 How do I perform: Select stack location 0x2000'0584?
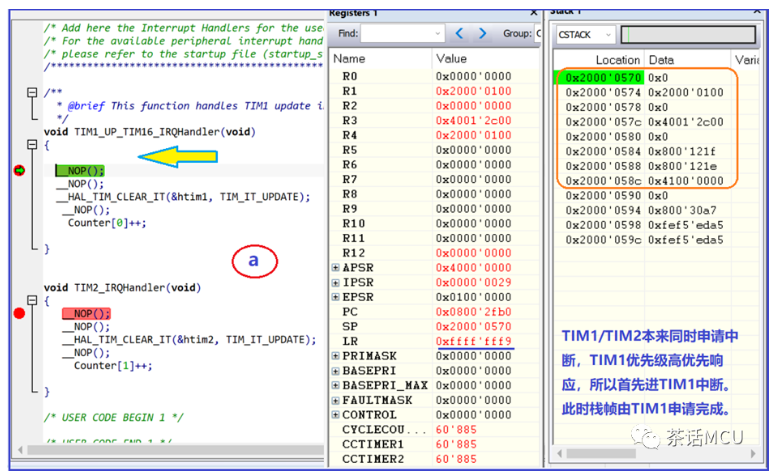point(603,152)
